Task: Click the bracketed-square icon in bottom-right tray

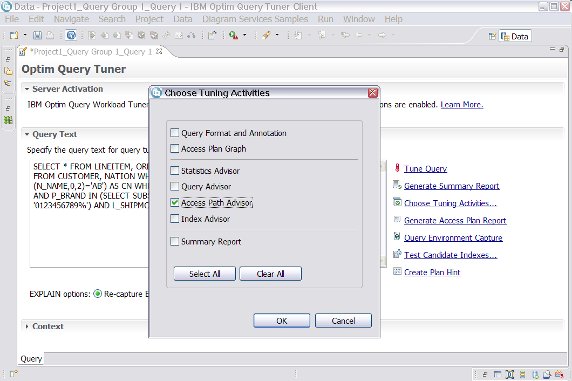Action: tap(510, 374)
